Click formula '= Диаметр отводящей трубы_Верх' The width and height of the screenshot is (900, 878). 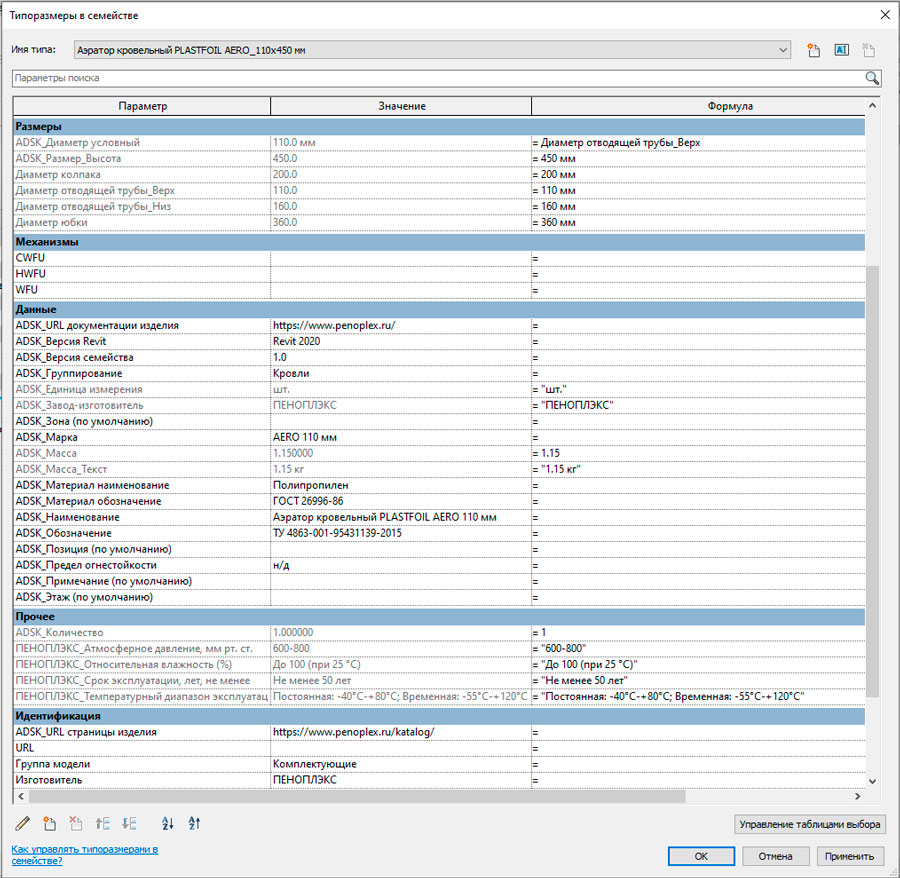(698, 142)
